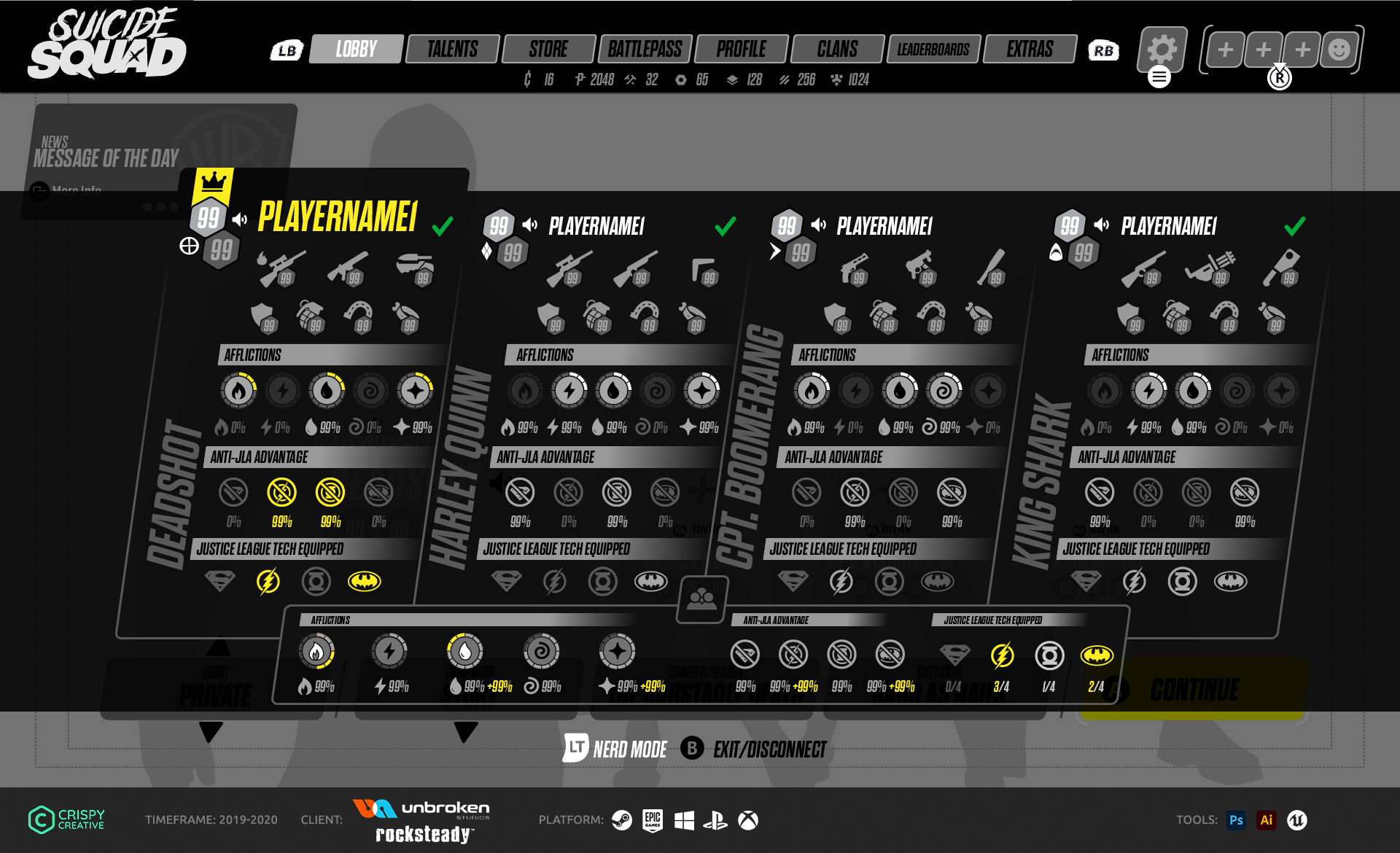Screen dimensions: 1400x853
Task: Click the Steam platform icon
Action: coord(622,820)
